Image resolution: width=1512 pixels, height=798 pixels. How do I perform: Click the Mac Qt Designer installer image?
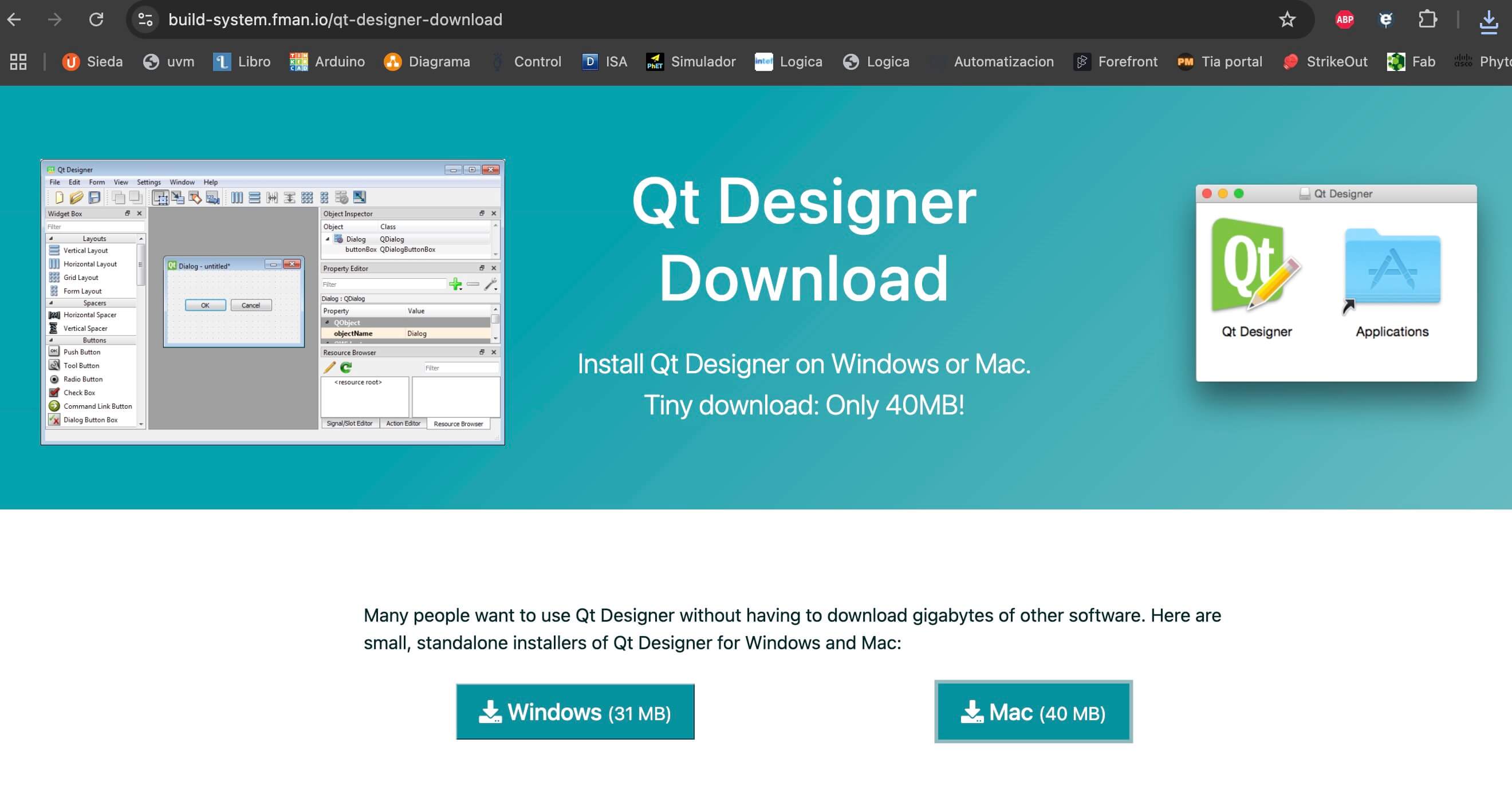(1337, 283)
